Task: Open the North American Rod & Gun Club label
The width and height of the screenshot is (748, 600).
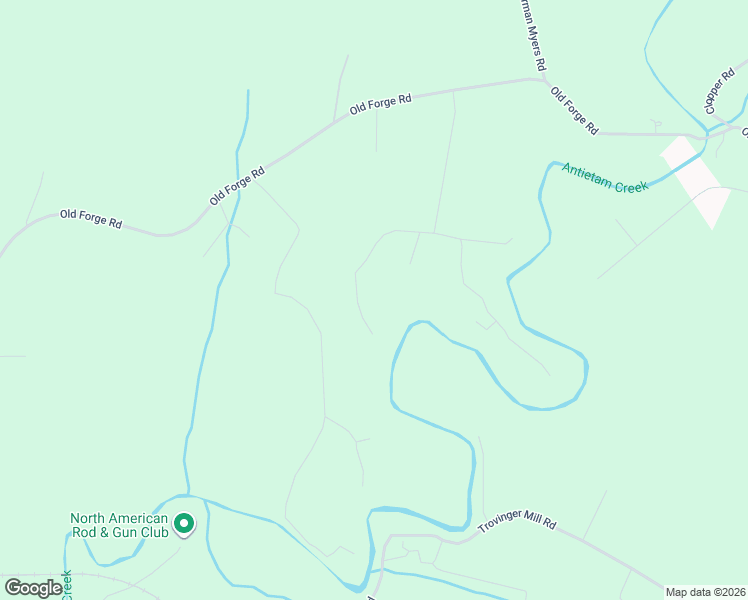Action: tap(119, 525)
